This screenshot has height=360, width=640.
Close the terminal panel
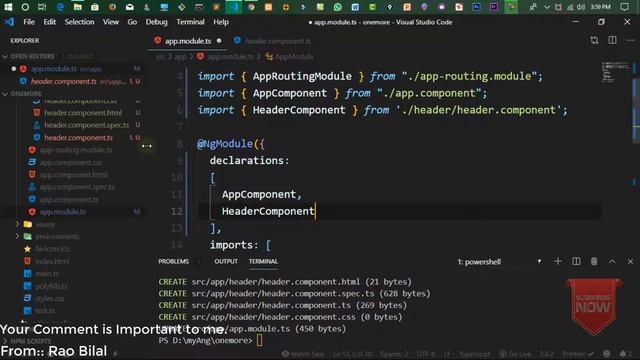pyautogui.click(x=630, y=261)
